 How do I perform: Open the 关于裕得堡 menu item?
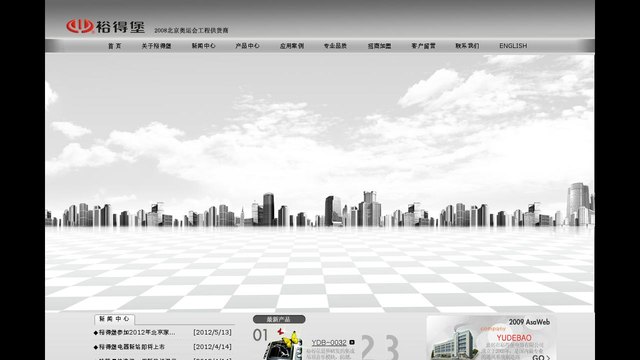(x=156, y=46)
